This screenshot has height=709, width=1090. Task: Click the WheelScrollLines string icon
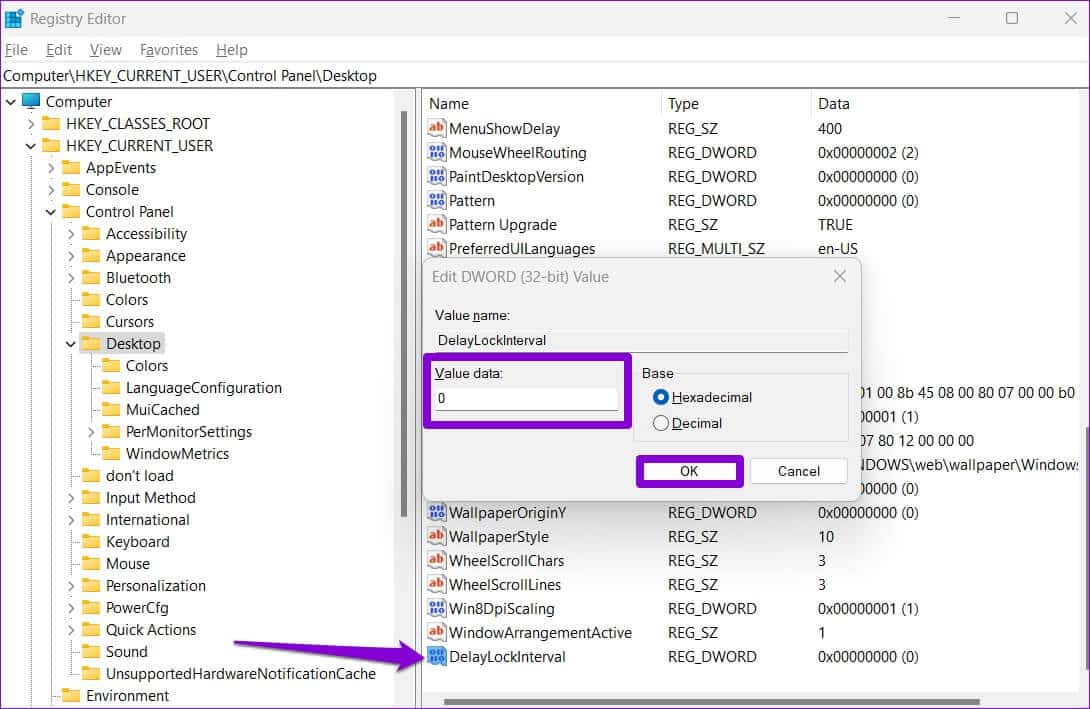coord(437,584)
